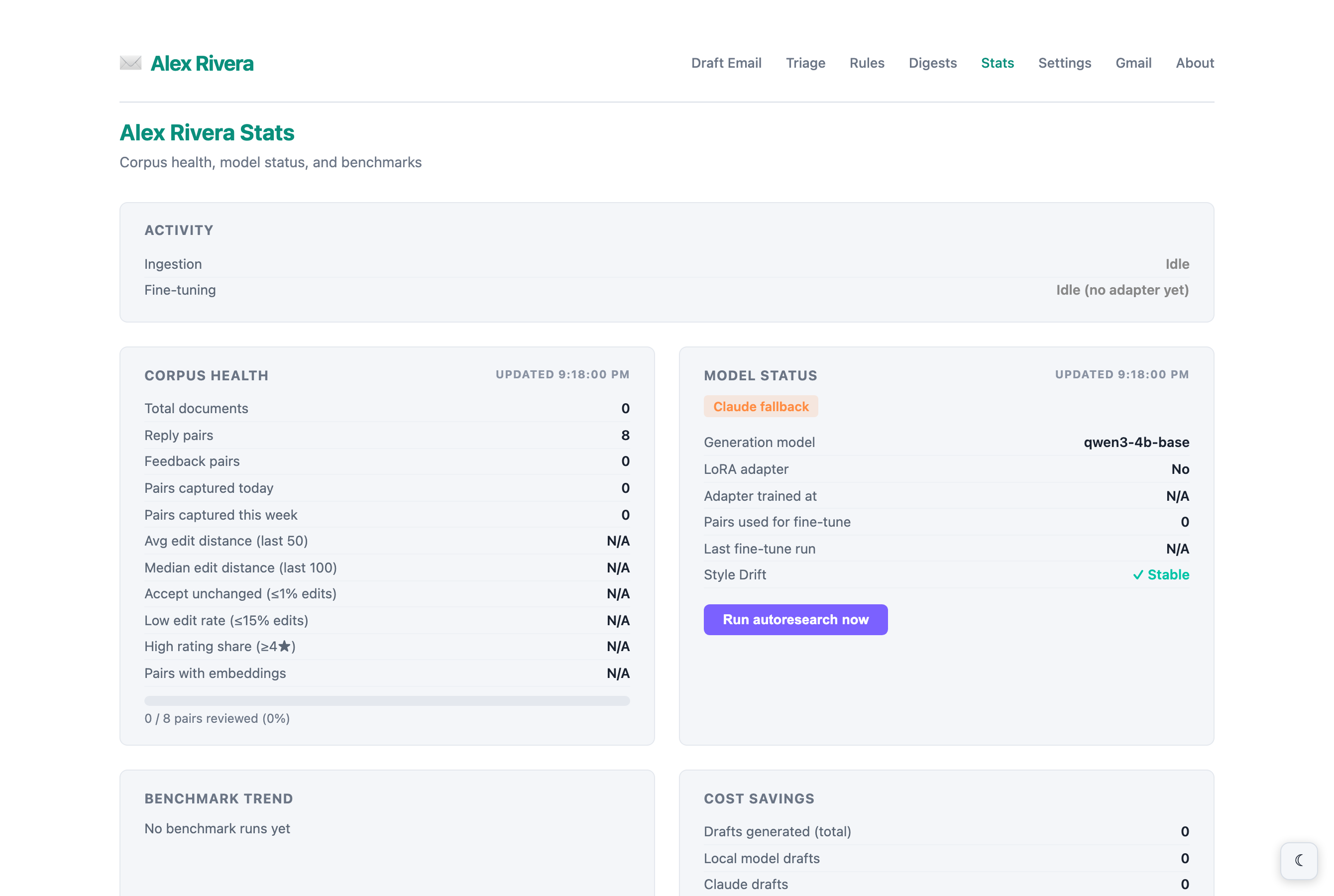This screenshot has height=896, width=1334.
Task: Click the Ingestion 'Idle' status
Action: [x=1177, y=264]
